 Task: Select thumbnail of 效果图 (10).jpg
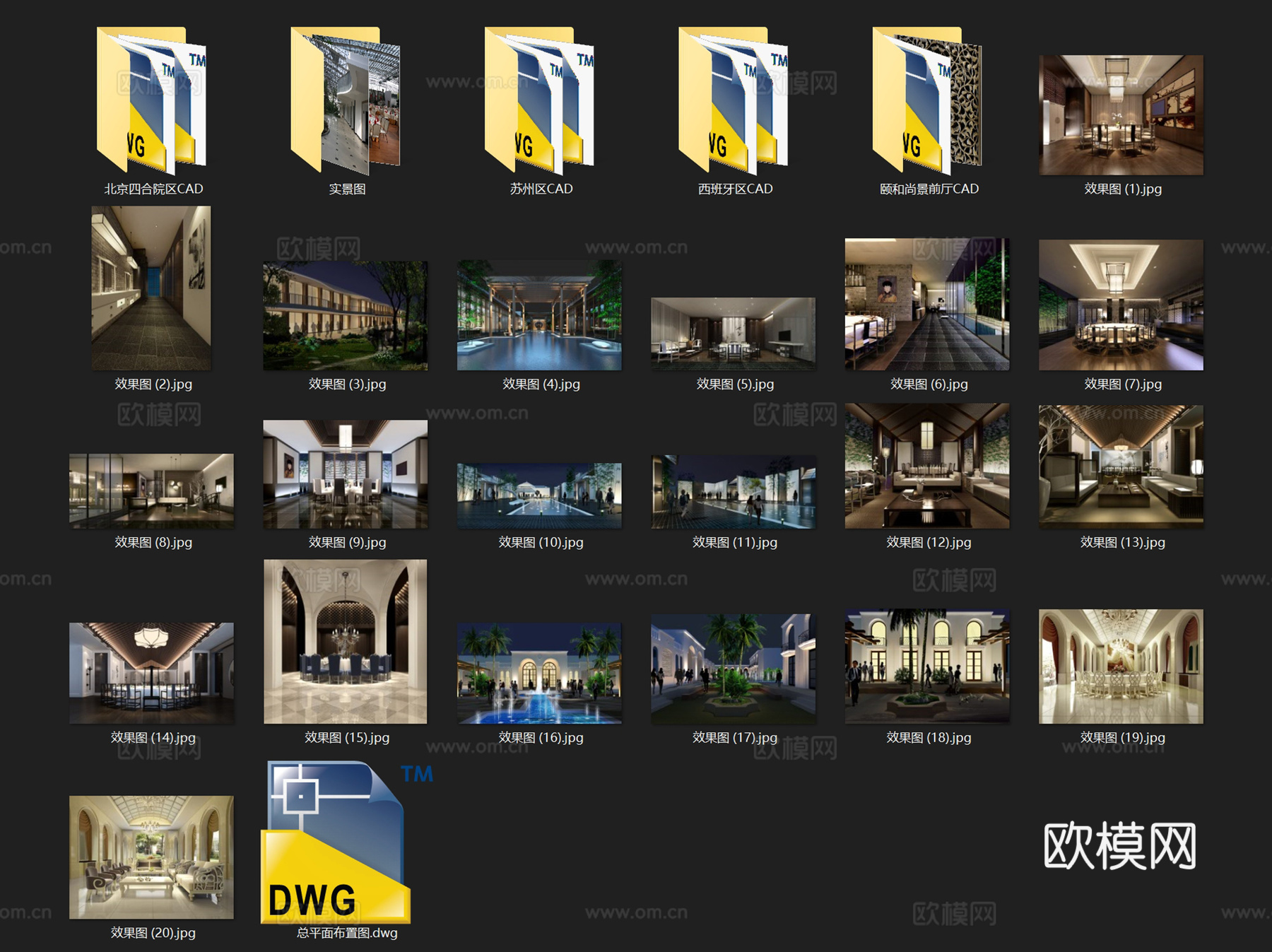click(540, 495)
